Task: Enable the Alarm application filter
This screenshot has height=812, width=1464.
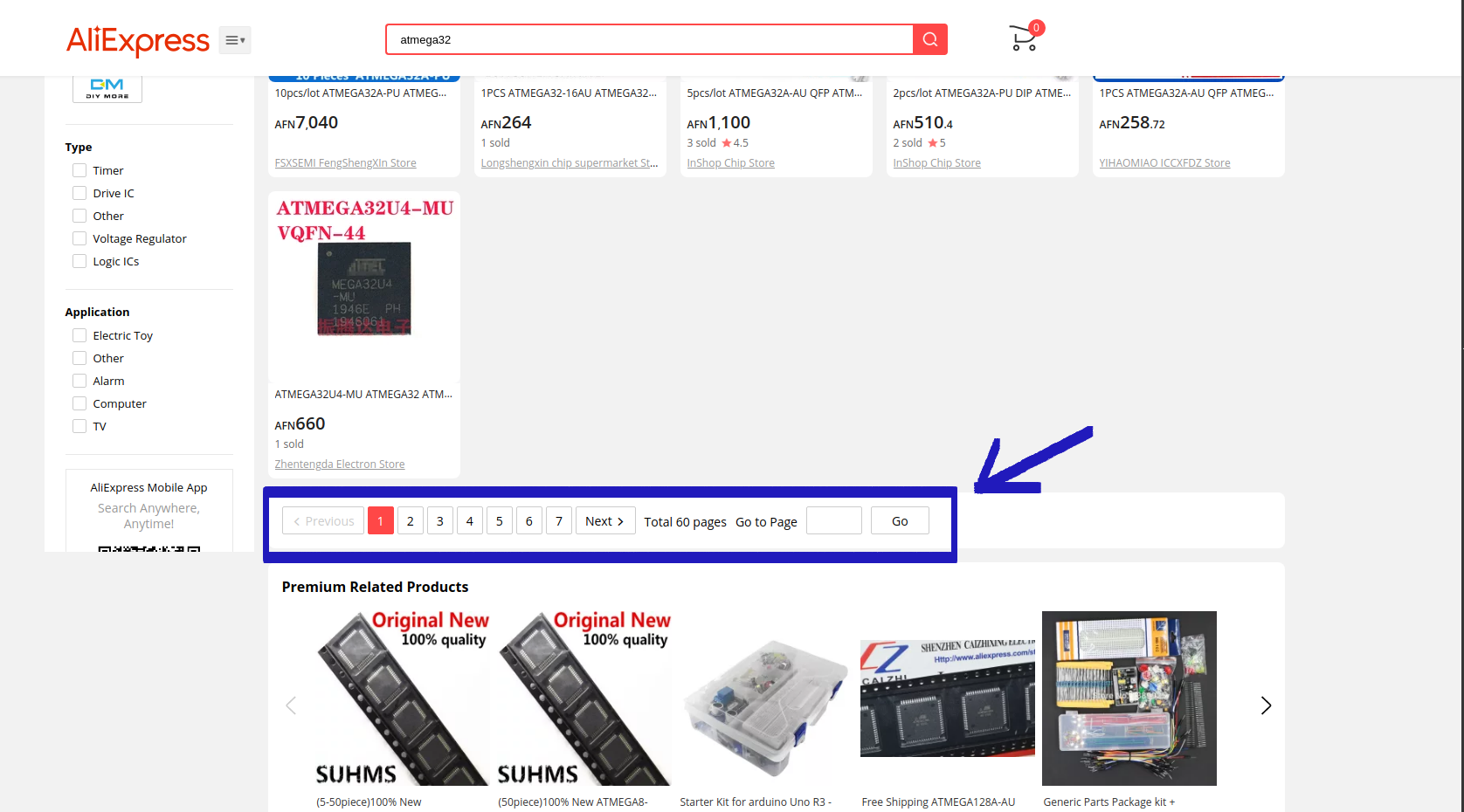Action: [79, 381]
